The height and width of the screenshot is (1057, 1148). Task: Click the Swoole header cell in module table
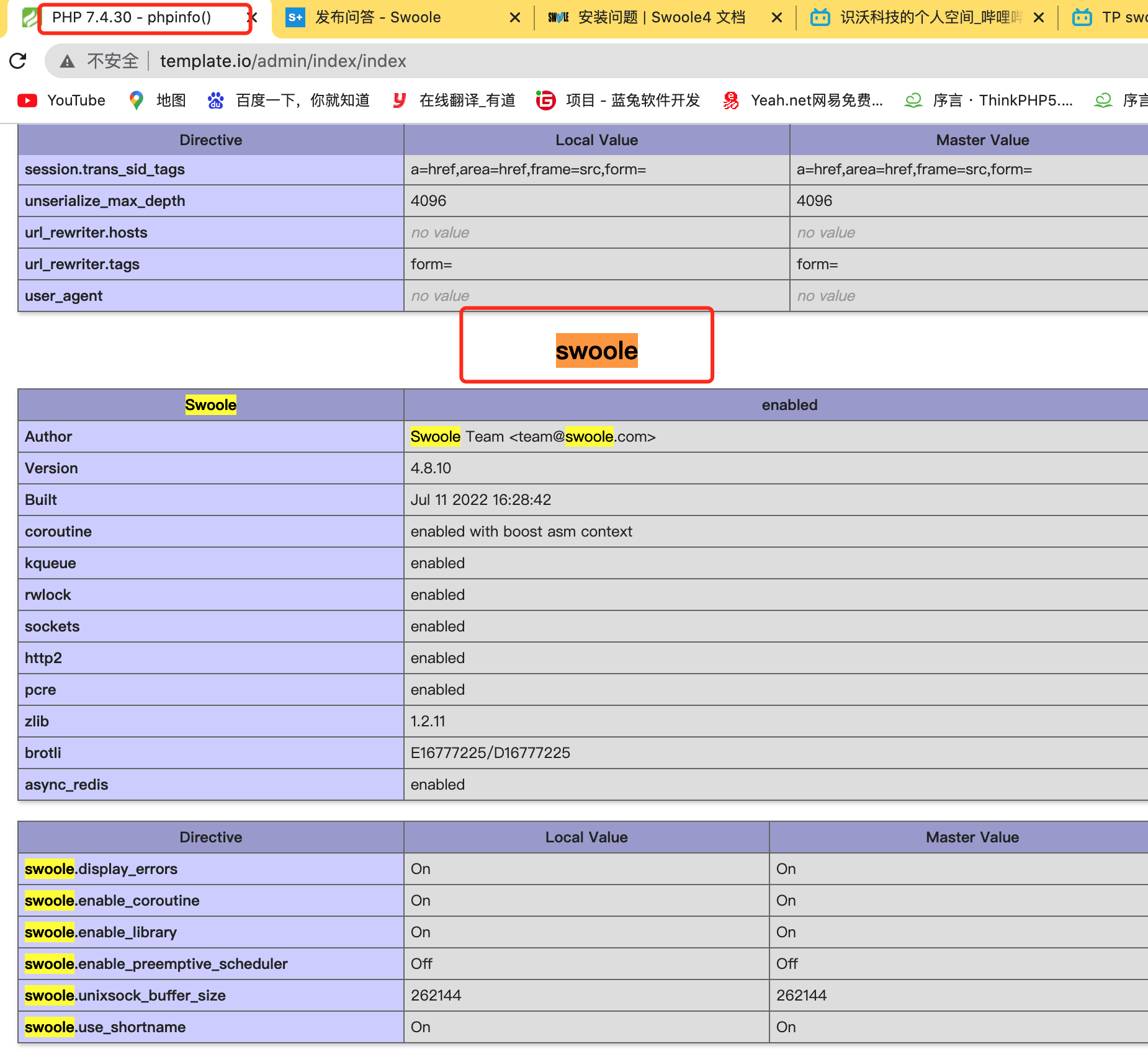coord(211,405)
